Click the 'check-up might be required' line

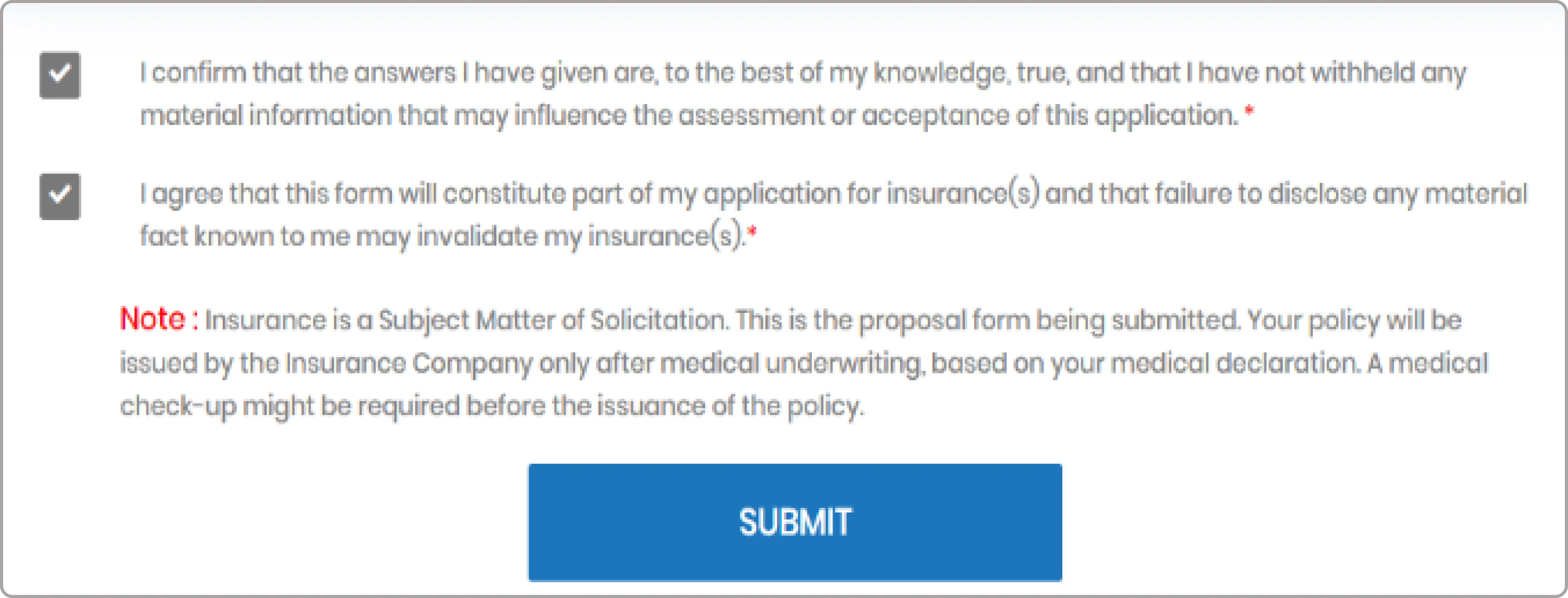[492, 406]
